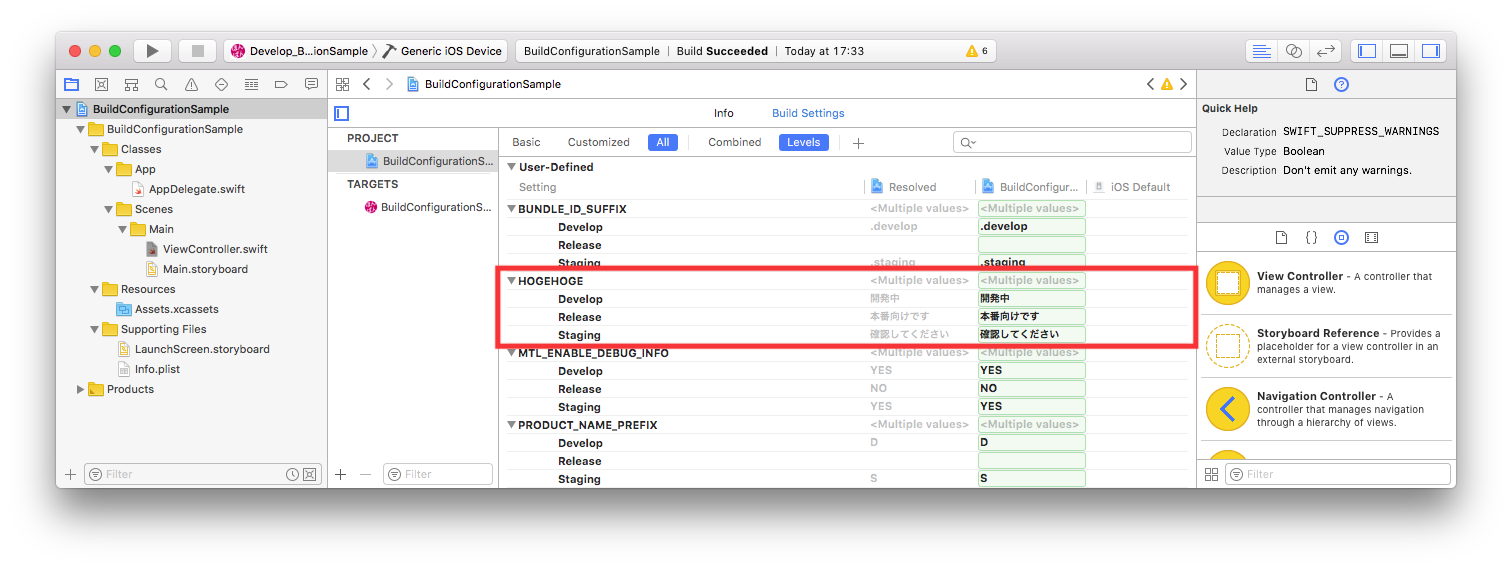
Task: Open the Issue navigator warning icon
Action: [191, 85]
